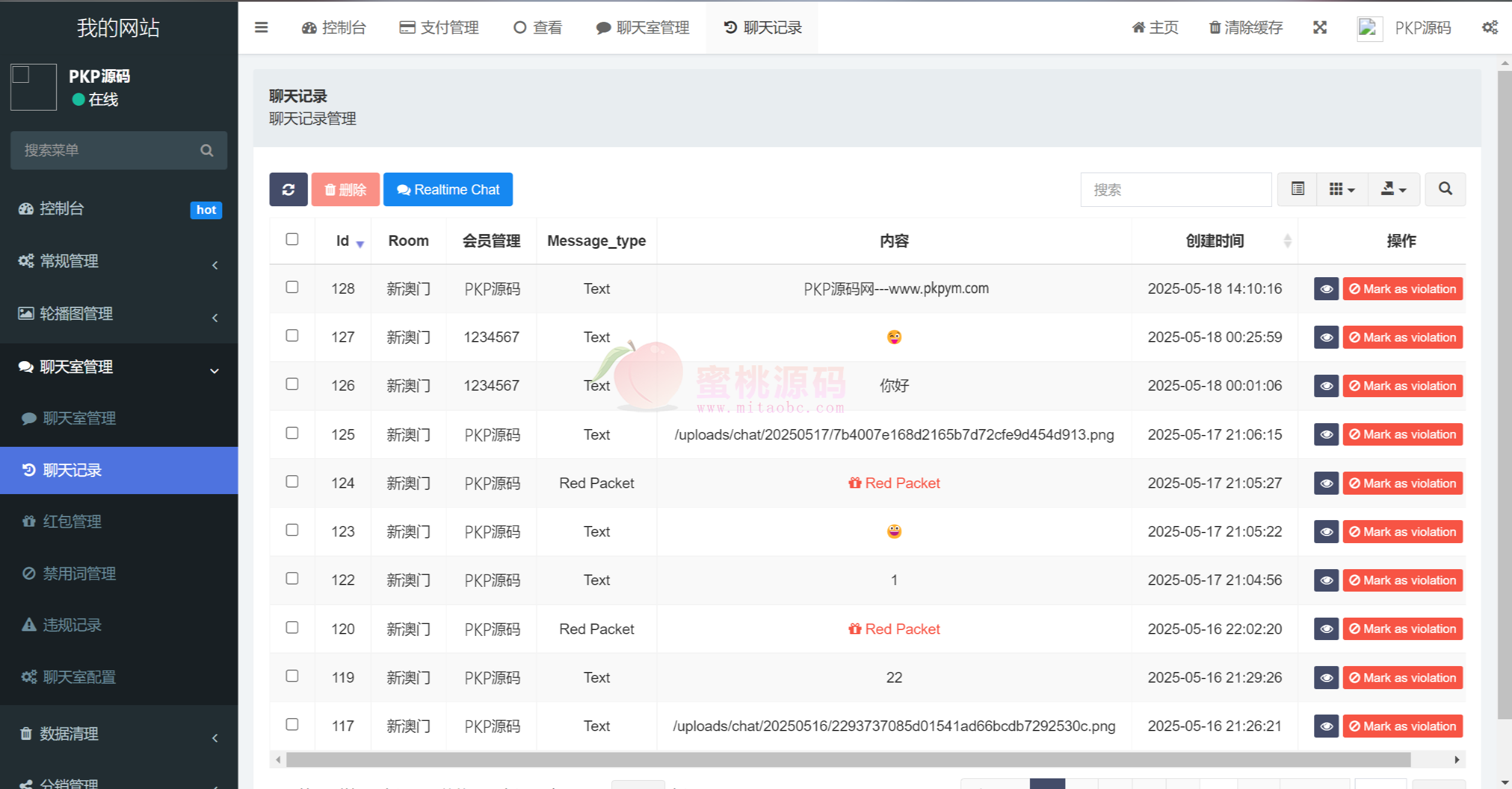
Task: Open 红包管理 in the sidebar
Action: [71, 521]
